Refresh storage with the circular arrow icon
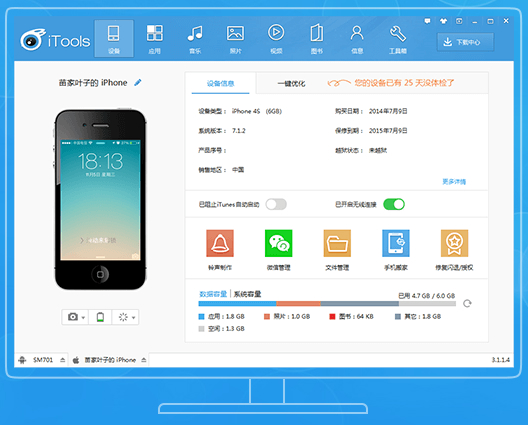The image size is (528, 425). tap(467, 303)
